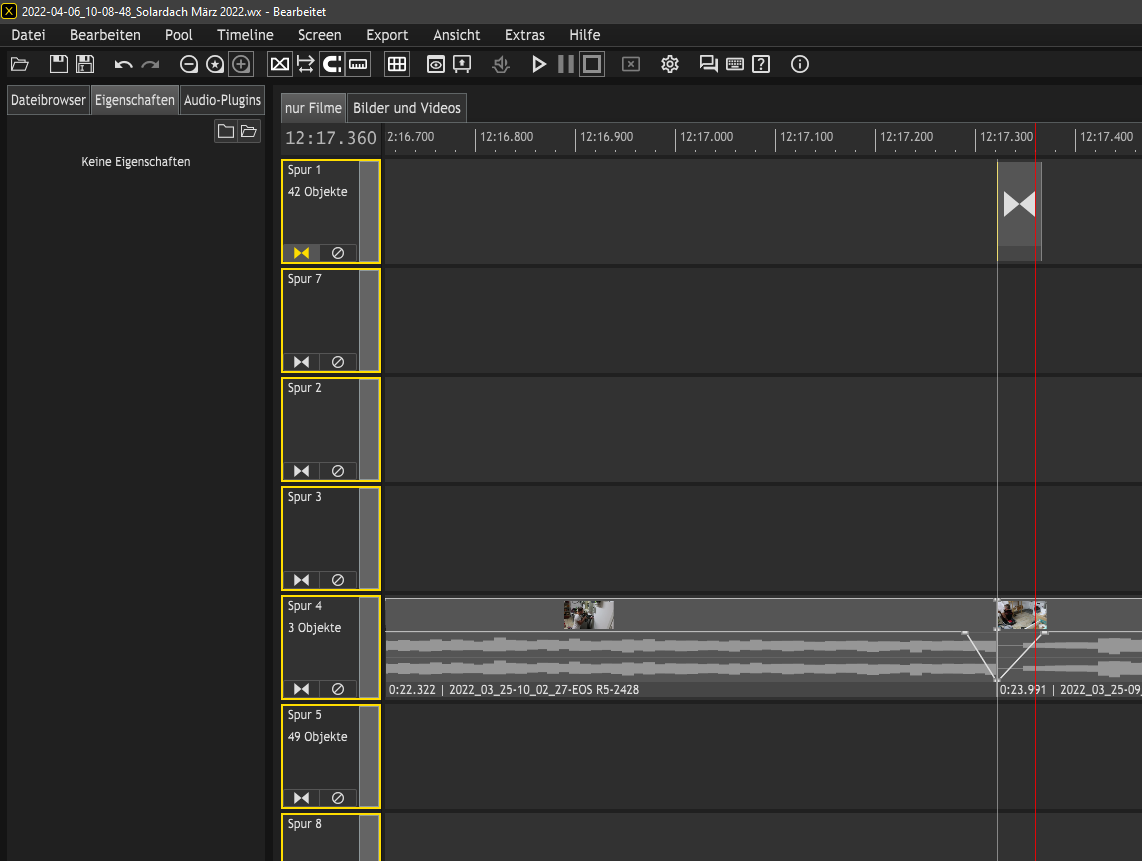This screenshot has height=861, width=1142.
Task: Select the Bilder und Videos tab
Action: click(x=406, y=108)
